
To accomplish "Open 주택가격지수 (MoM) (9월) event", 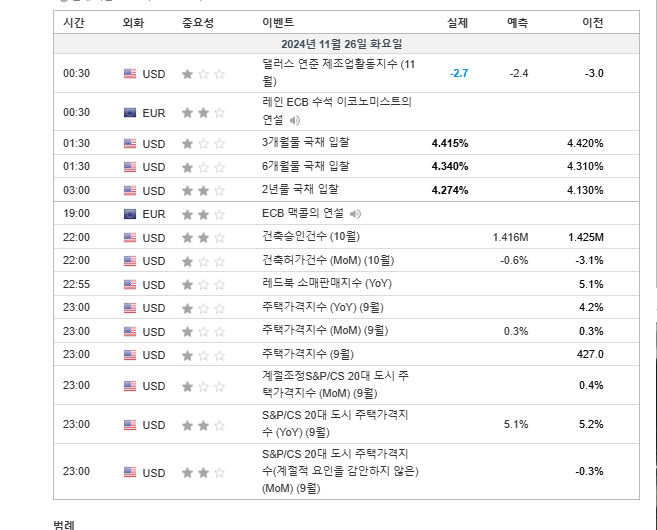I will (x=325, y=331).
